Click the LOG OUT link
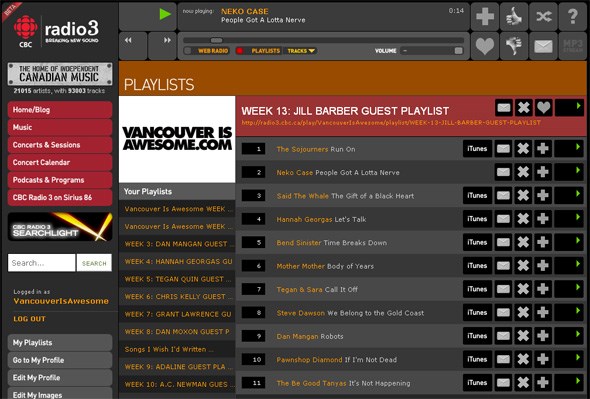The width and height of the screenshot is (590, 399). pyautogui.click(x=29, y=319)
